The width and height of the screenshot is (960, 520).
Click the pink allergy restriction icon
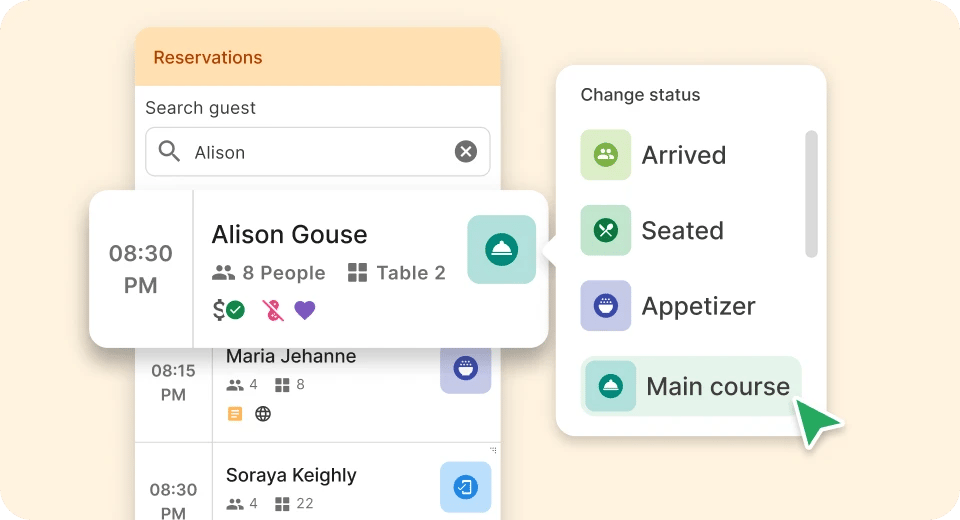point(273,311)
